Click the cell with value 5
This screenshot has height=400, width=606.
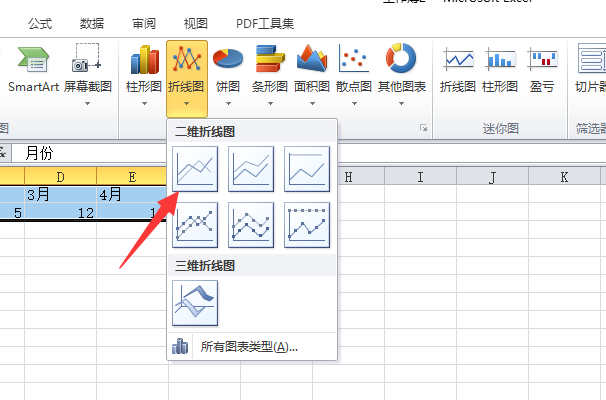click(12, 212)
